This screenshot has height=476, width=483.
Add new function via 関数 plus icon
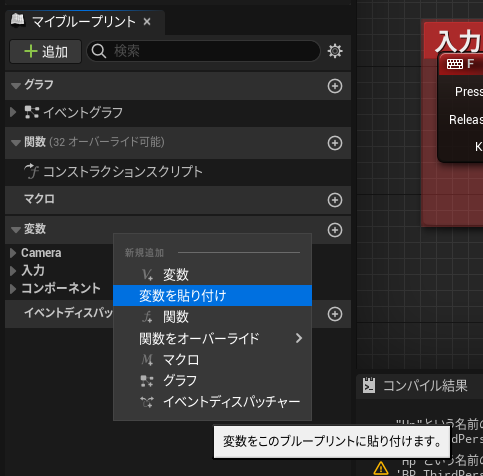335,143
